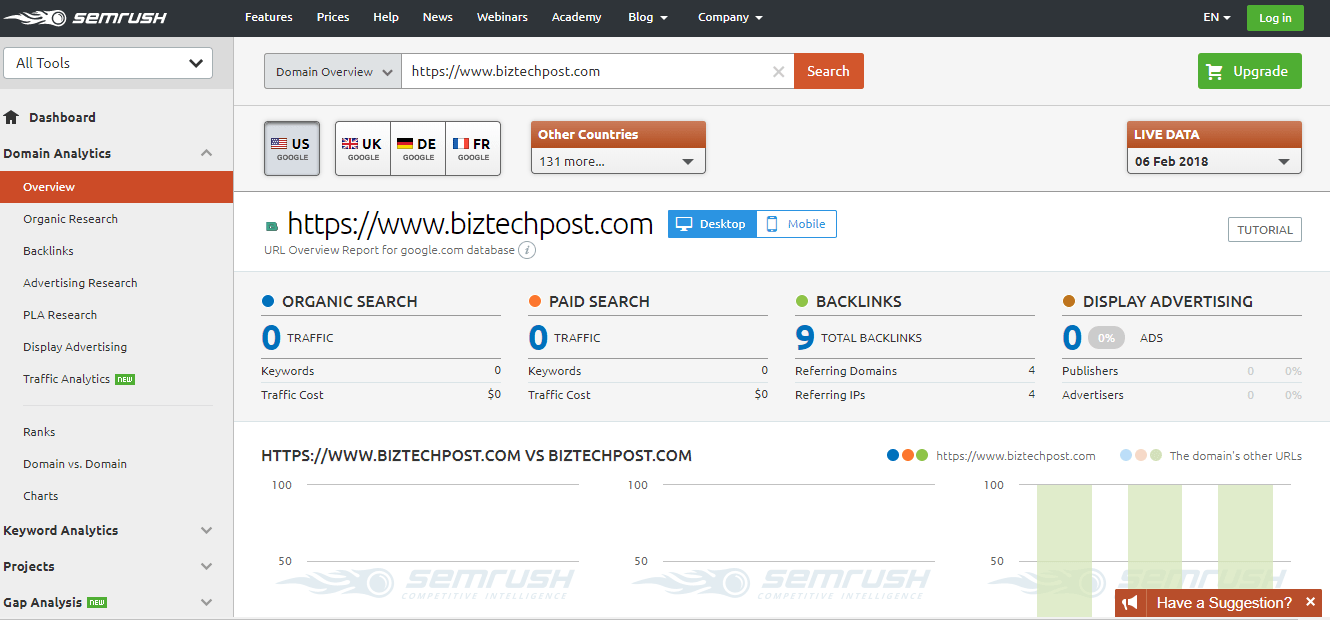Open Display Advertising in the sidebar
Viewport: 1330px width, 620px height.
click(x=75, y=347)
